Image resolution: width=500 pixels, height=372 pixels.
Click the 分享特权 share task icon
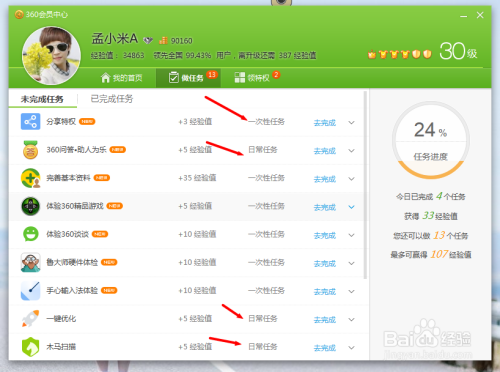[30, 121]
